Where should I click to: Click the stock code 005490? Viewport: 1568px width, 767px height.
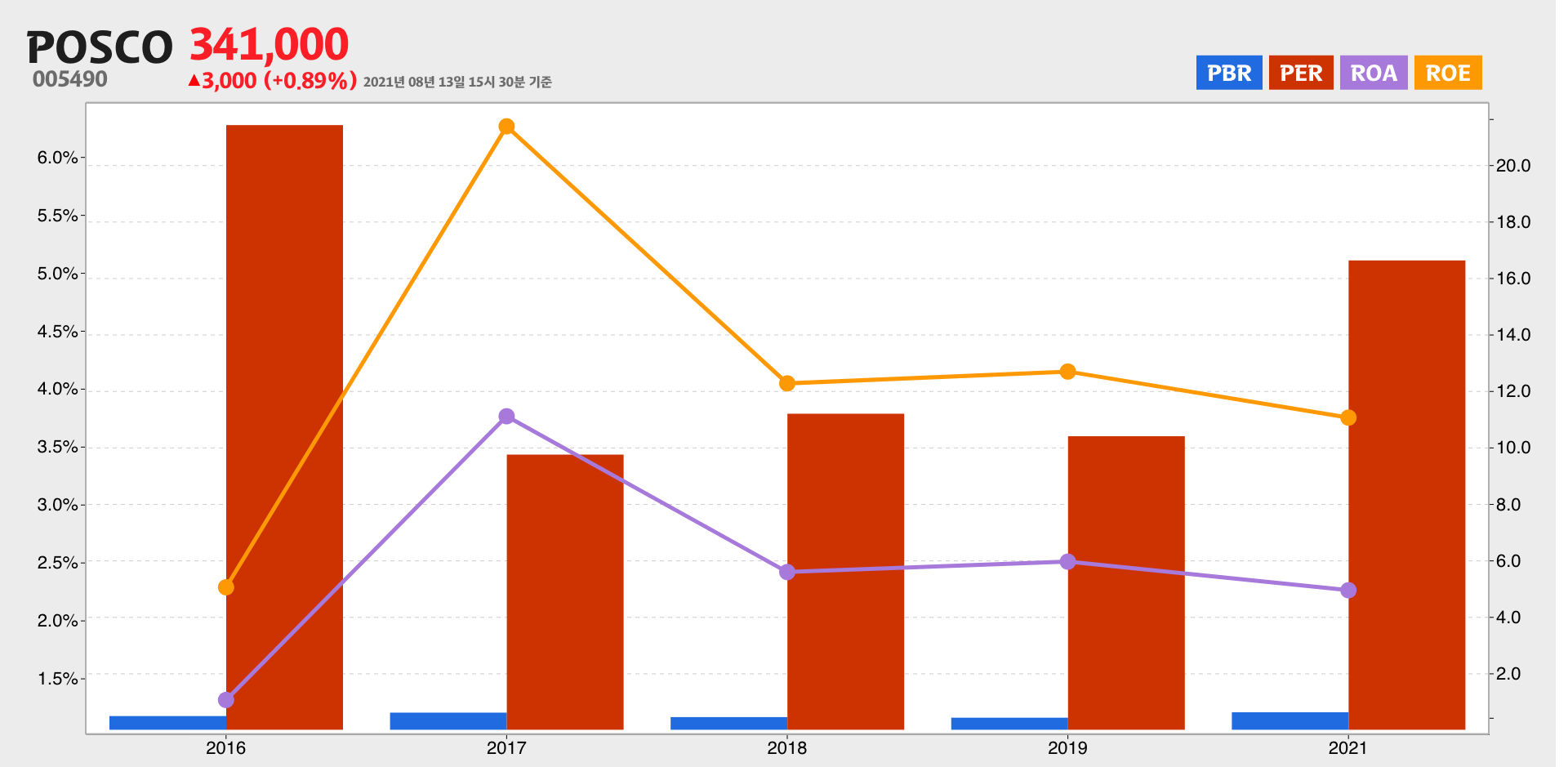coord(70,79)
